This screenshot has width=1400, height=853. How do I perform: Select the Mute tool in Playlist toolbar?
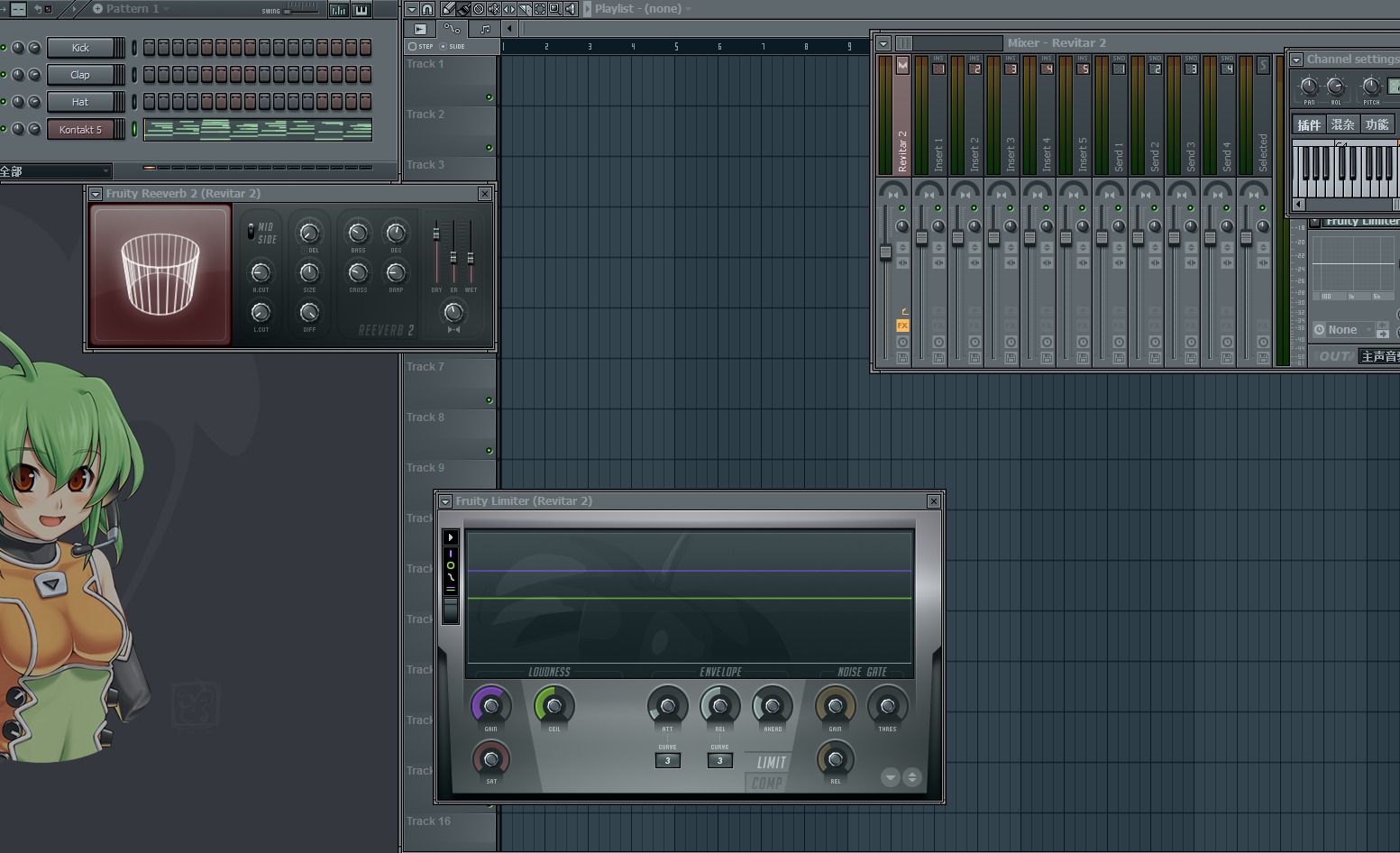[x=494, y=9]
